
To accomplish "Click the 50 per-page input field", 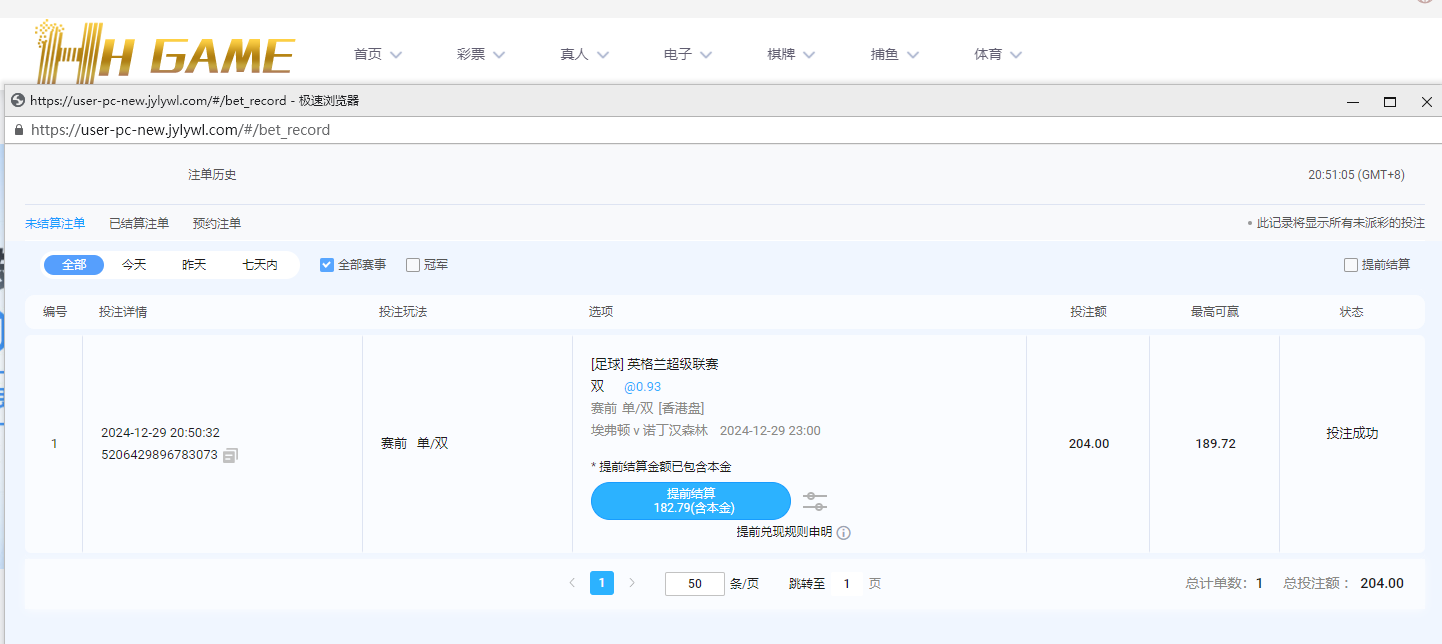I will tap(694, 584).
